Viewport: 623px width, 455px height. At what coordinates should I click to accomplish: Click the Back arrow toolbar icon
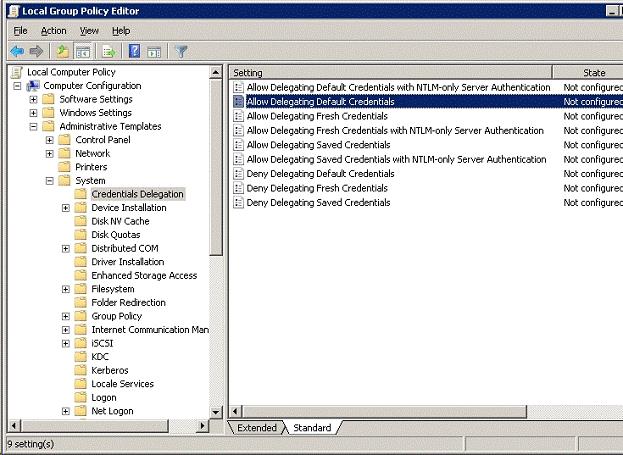[17, 51]
